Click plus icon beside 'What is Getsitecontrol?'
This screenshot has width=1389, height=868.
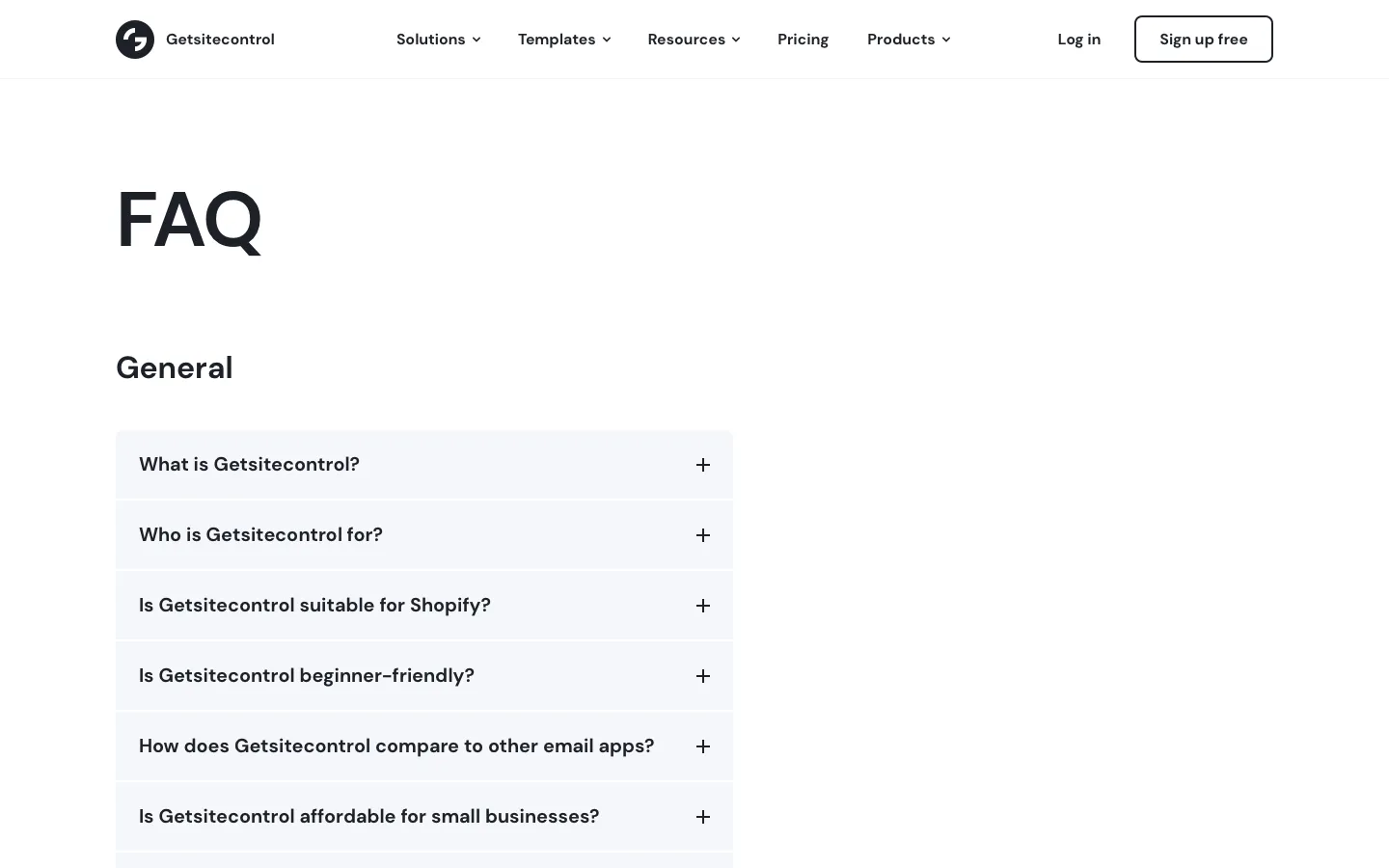703,465
